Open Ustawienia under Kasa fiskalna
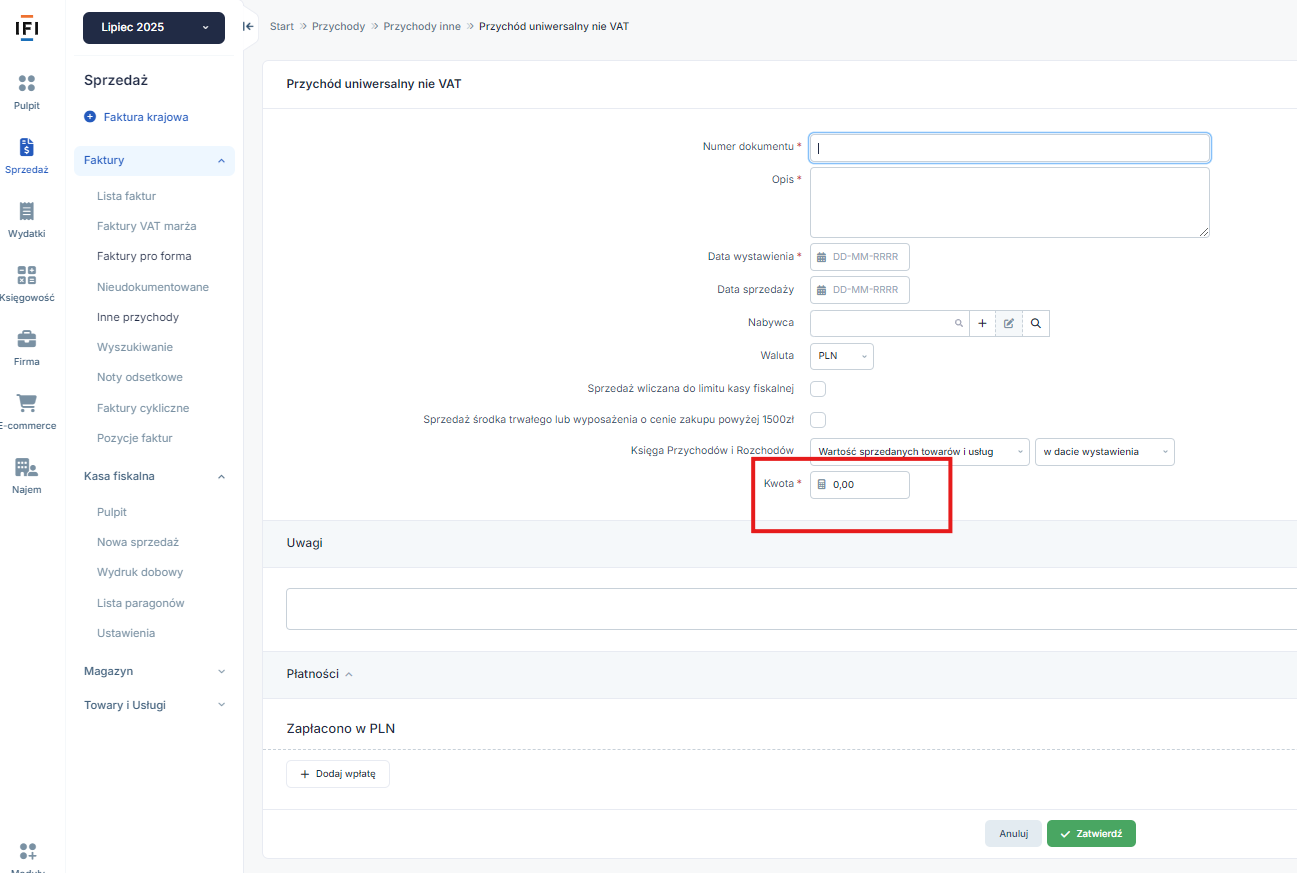Screen dimensions: 1297x873 tap(126, 633)
